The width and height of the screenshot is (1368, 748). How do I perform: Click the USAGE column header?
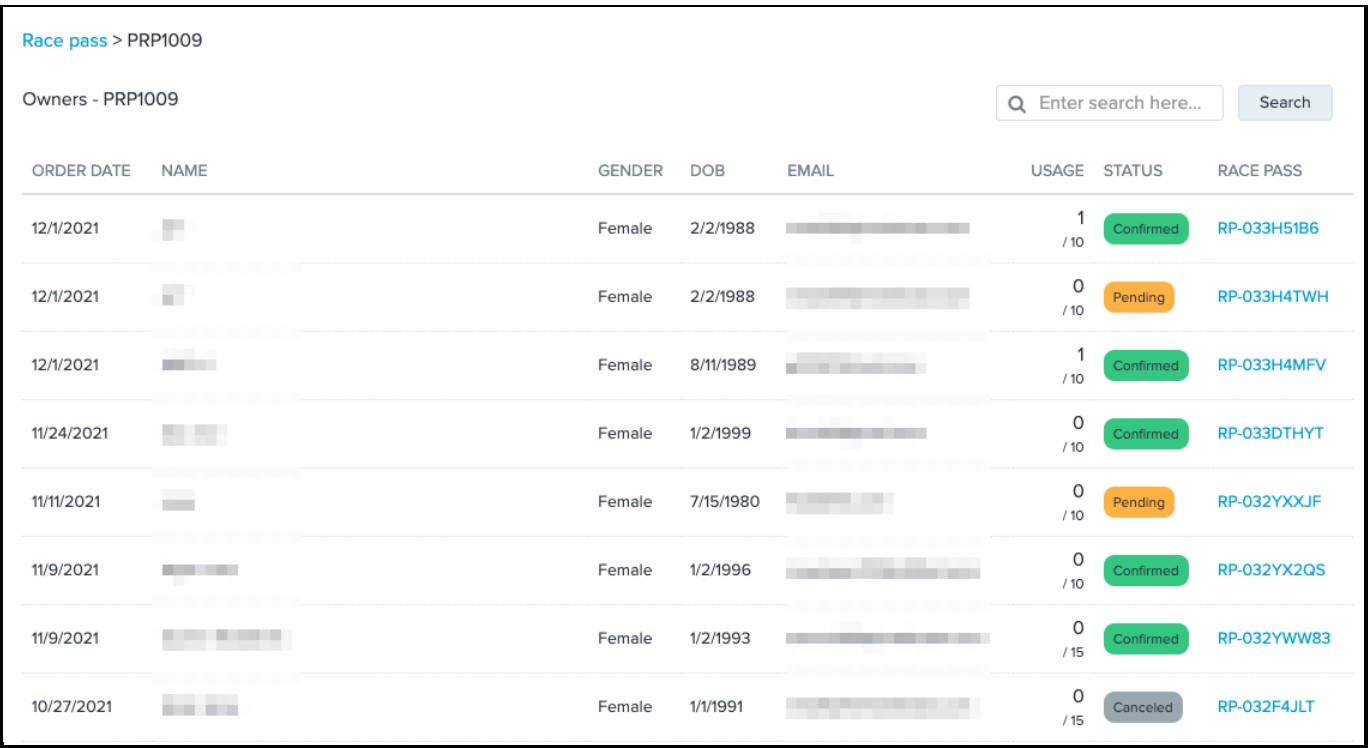[x=1057, y=170]
